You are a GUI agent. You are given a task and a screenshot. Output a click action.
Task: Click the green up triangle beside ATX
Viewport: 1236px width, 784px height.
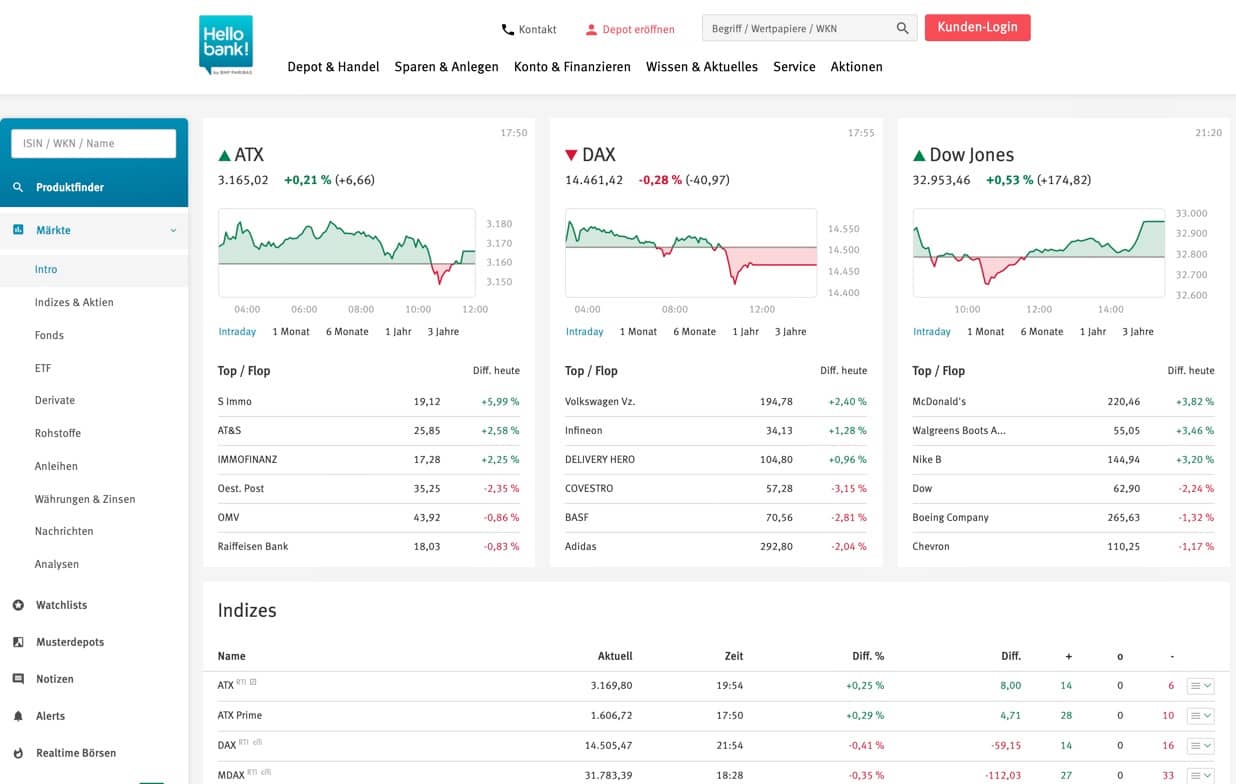tap(224, 156)
